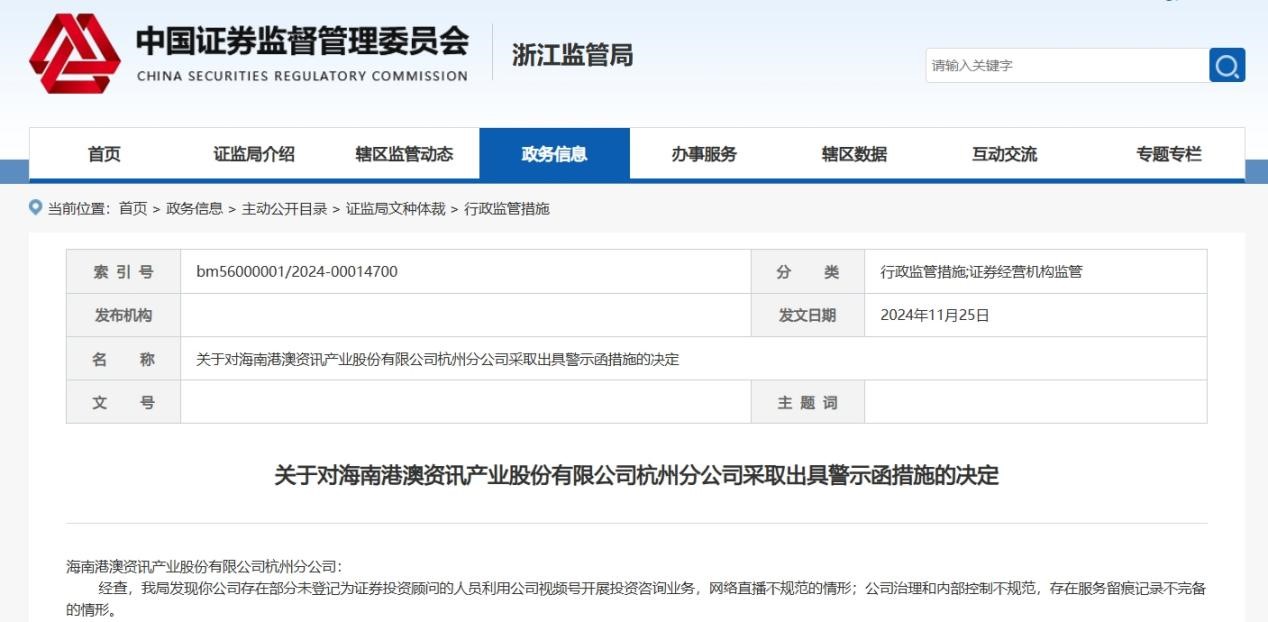Screen dimensions: 1268x622
Task: Click the 首页 breadcrumb link
Action: (133, 208)
